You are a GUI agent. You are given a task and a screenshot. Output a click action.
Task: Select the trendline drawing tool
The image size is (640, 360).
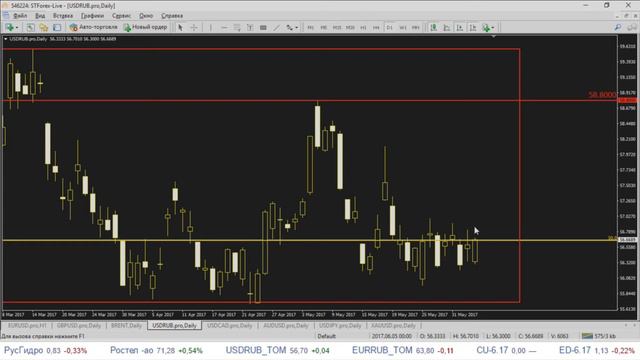[277, 27]
